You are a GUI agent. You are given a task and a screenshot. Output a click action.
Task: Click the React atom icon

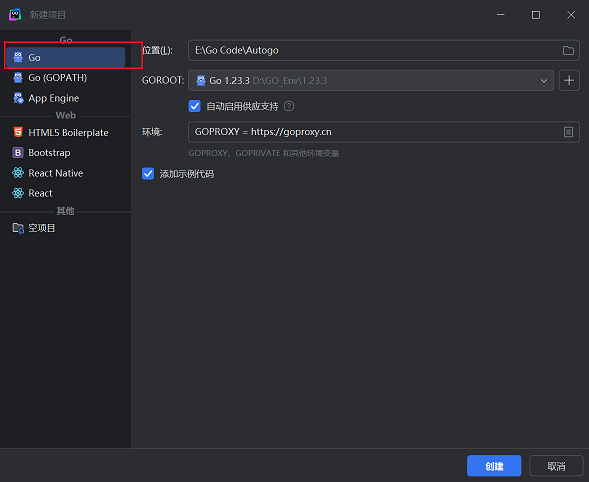pyautogui.click(x=18, y=193)
